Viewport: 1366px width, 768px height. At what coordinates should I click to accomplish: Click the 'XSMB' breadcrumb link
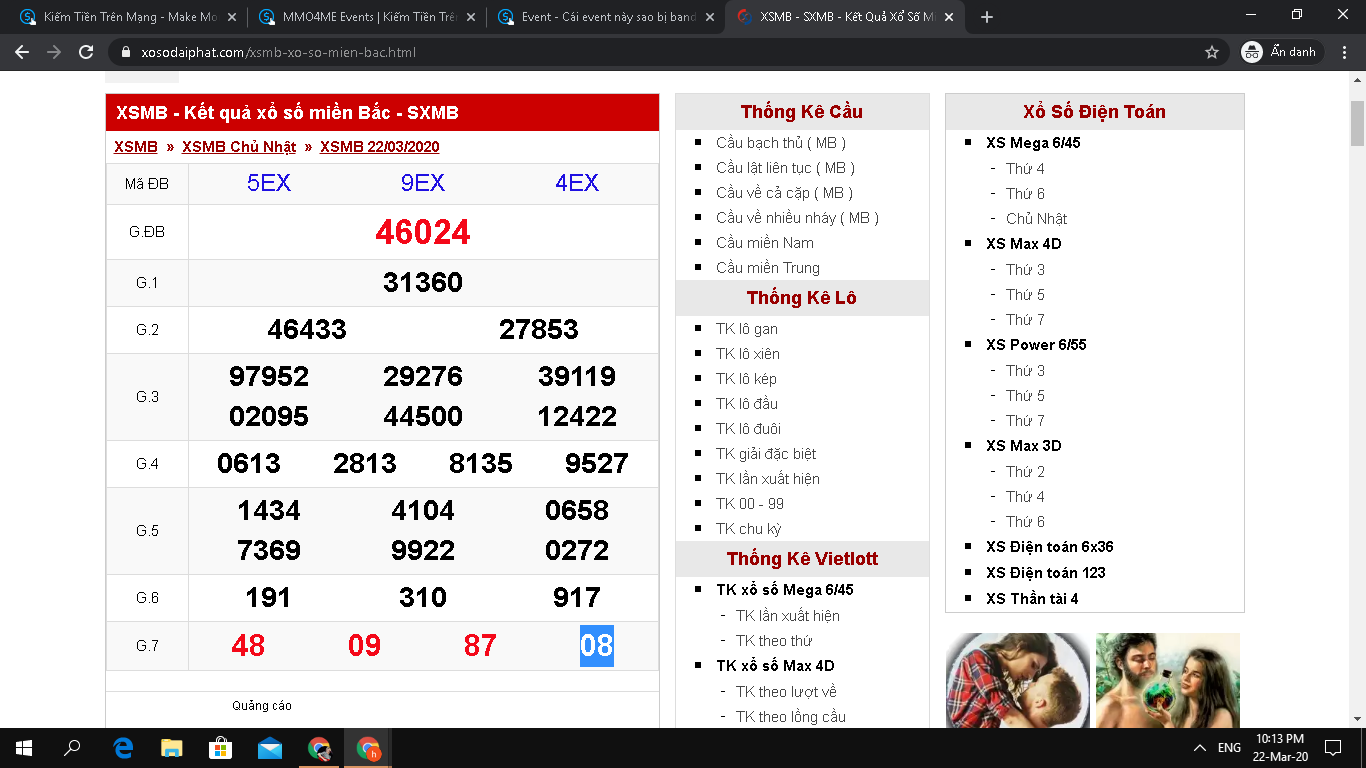136,147
